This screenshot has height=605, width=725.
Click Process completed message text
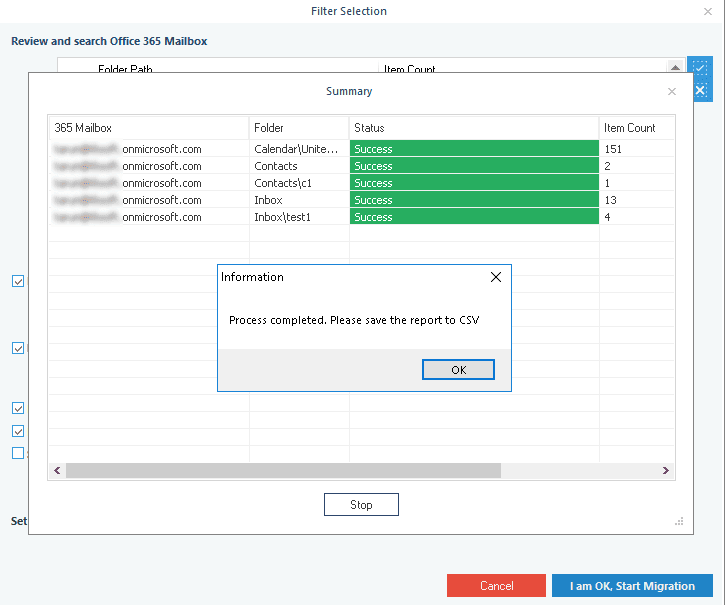tap(354, 320)
